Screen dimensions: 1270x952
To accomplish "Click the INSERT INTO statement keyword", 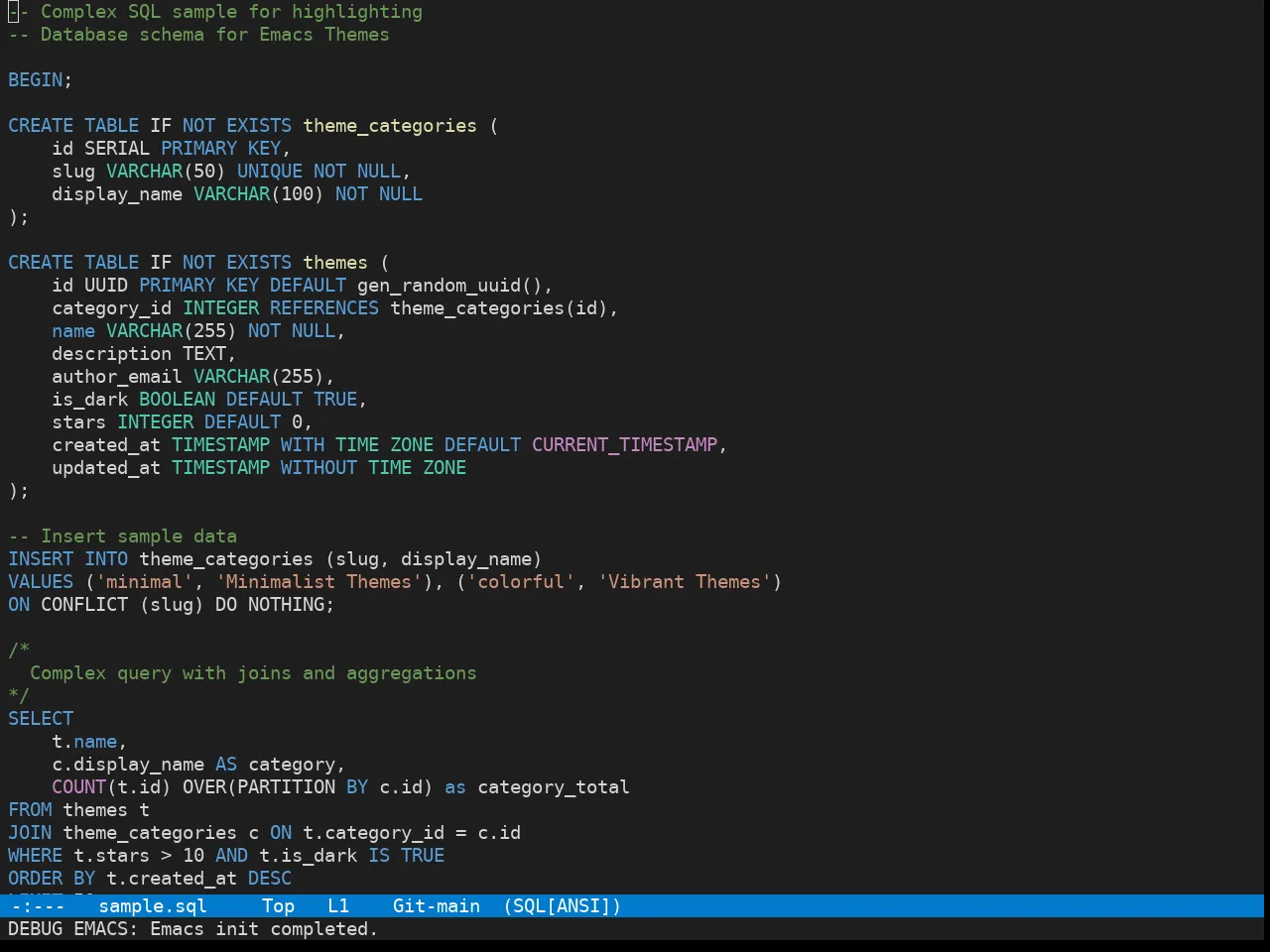I will pyautogui.click(x=67, y=559).
